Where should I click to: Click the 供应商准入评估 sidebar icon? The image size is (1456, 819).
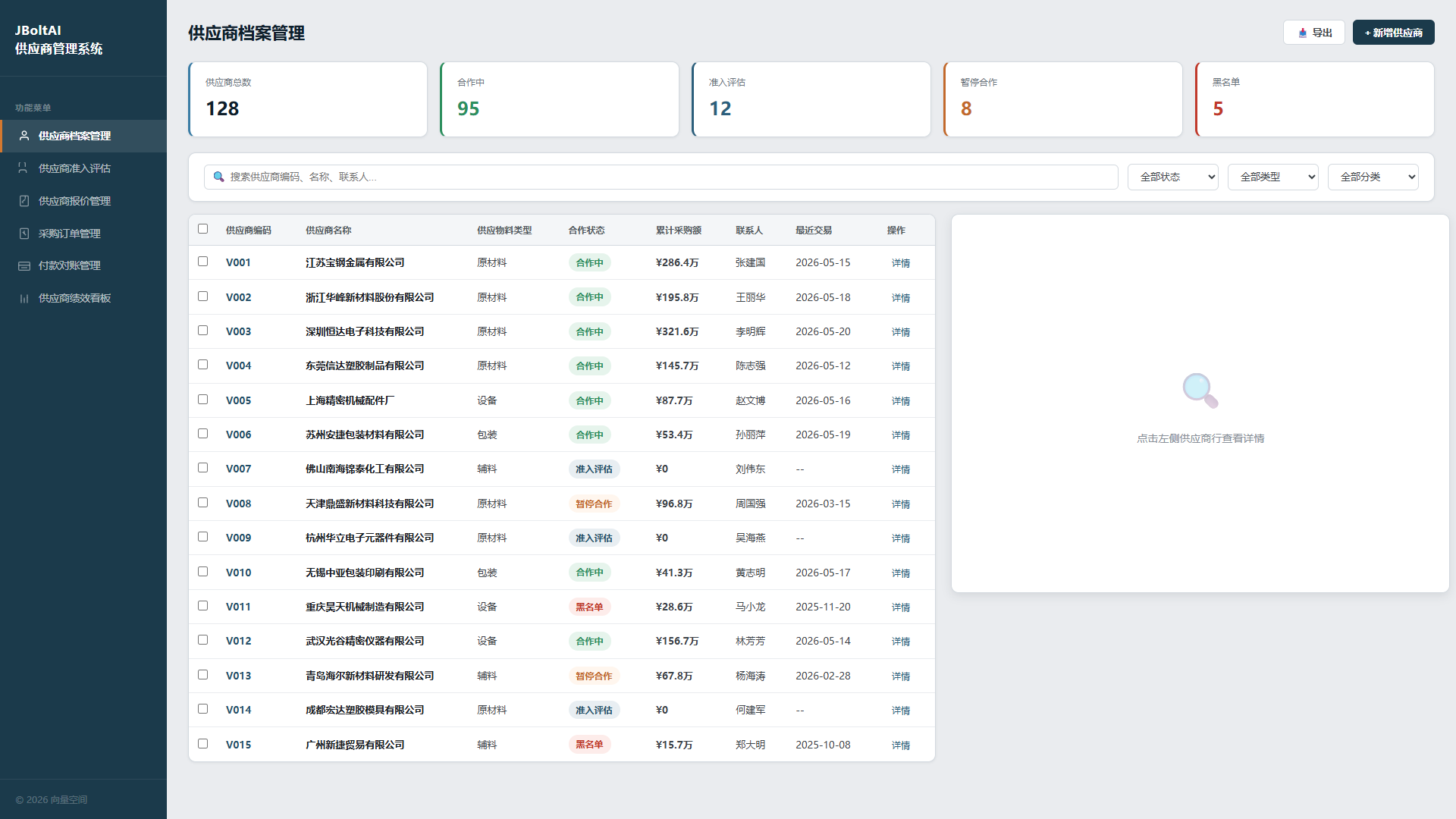(24, 168)
